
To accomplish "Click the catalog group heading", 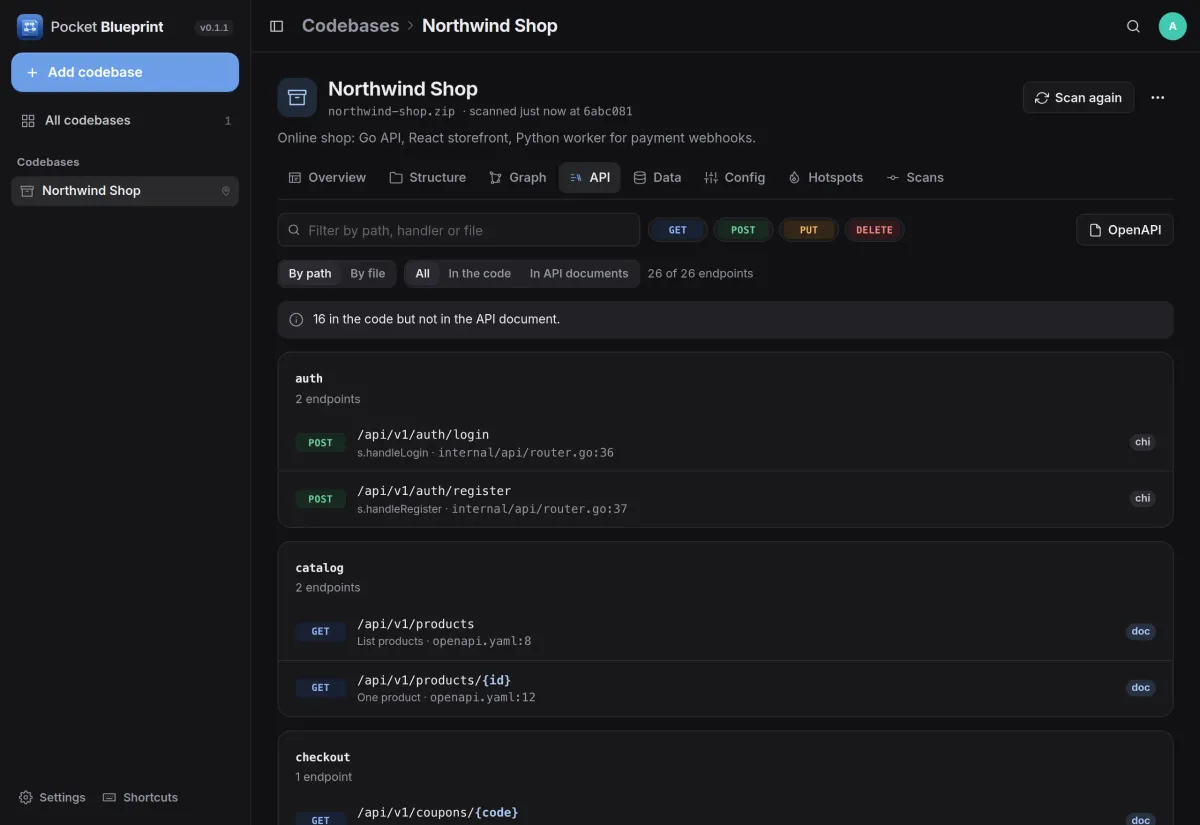I will point(319,568).
